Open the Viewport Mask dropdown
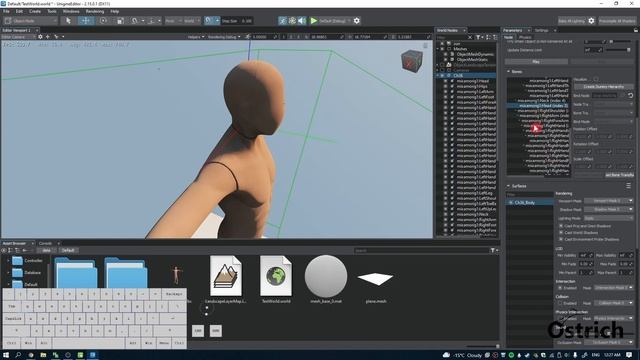Screen dimensions: 640x360 click(608, 201)
